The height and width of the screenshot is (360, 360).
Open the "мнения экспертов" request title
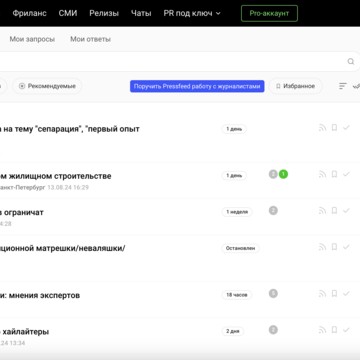pyautogui.click(x=40, y=295)
